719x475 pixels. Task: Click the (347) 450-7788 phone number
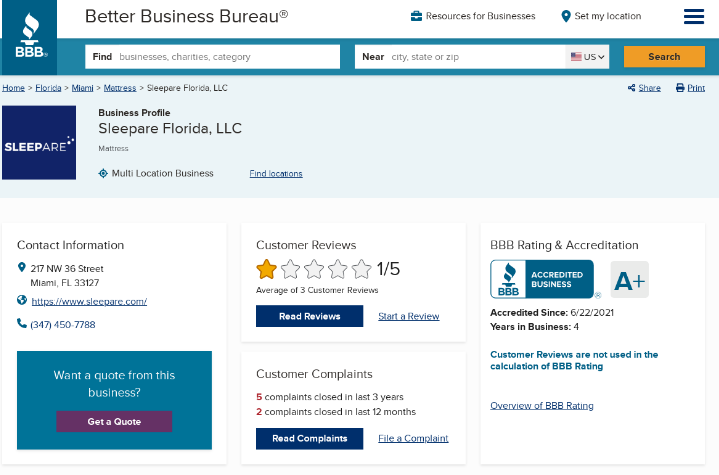click(x=63, y=325)
